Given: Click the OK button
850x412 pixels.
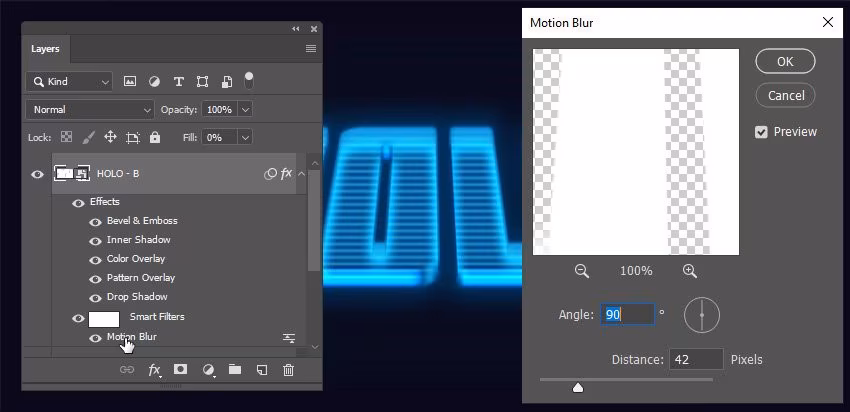Looking at the screenshot, I should coord(785,61).
